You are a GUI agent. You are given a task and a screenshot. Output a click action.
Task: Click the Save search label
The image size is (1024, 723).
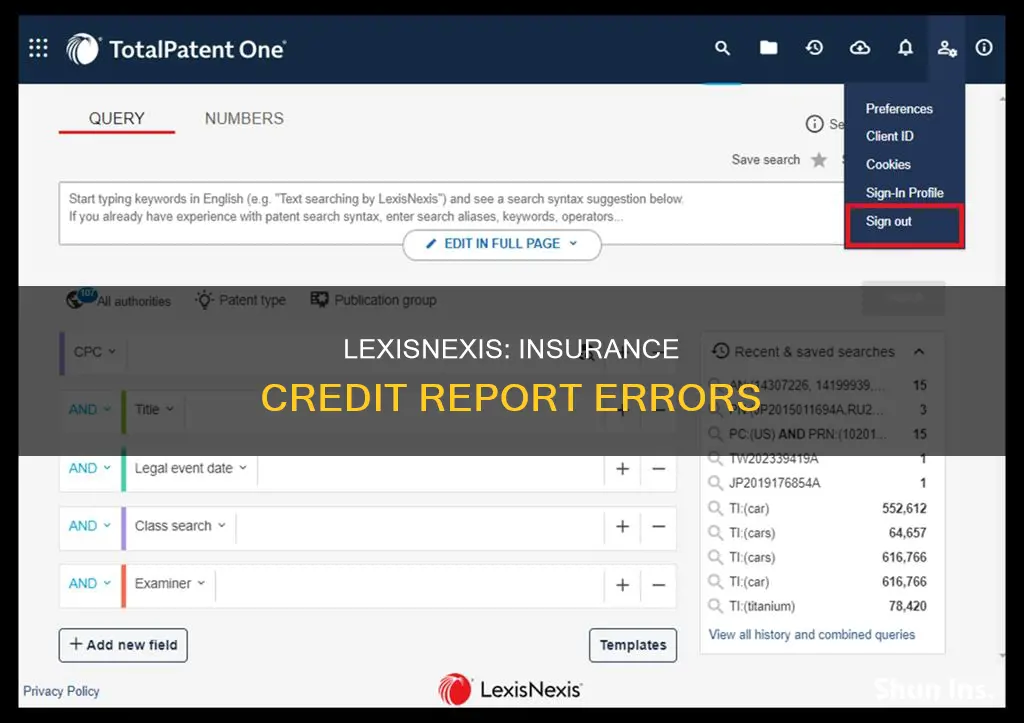point(765,160)
